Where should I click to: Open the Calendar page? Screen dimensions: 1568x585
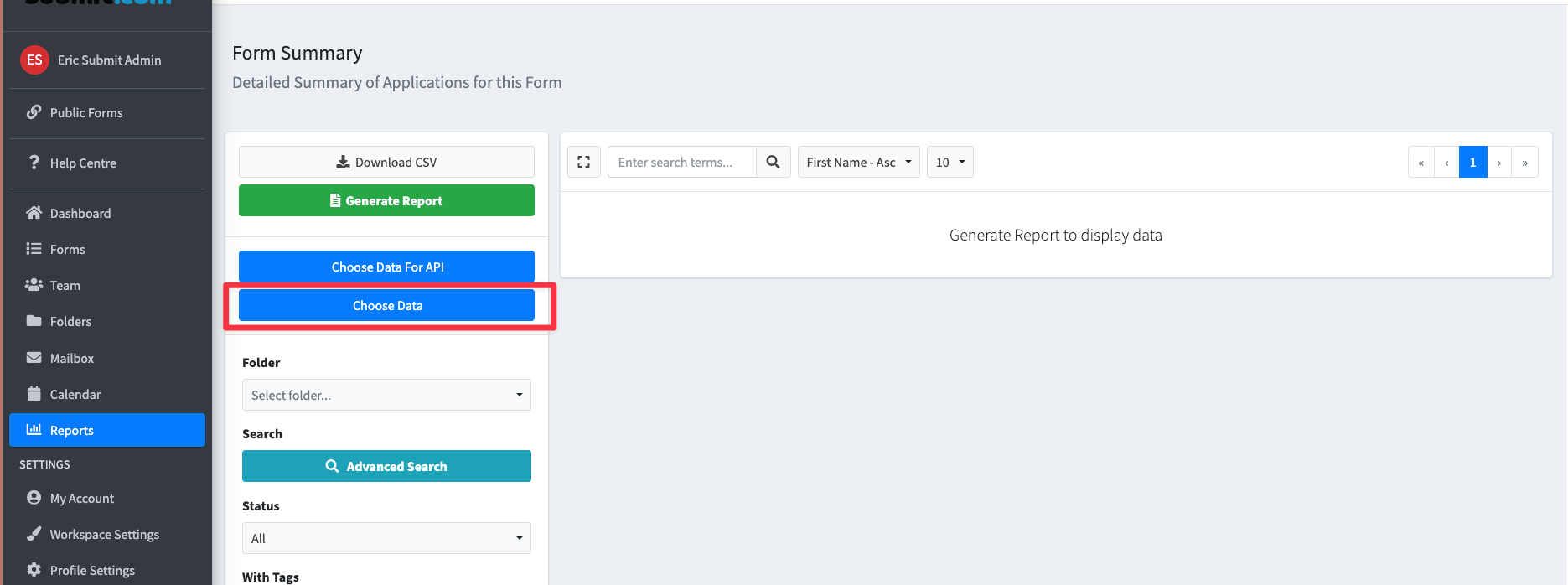coord(75,394)
